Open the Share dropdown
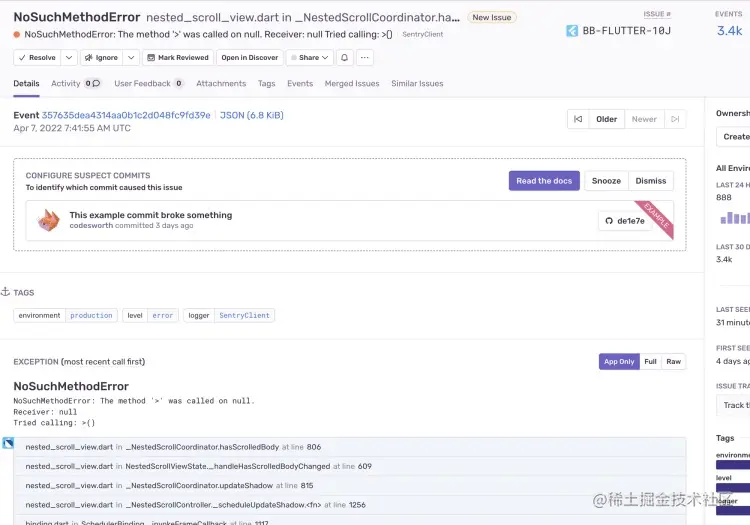The height and width of the screenshot is (525, 750). click(309, 57)
